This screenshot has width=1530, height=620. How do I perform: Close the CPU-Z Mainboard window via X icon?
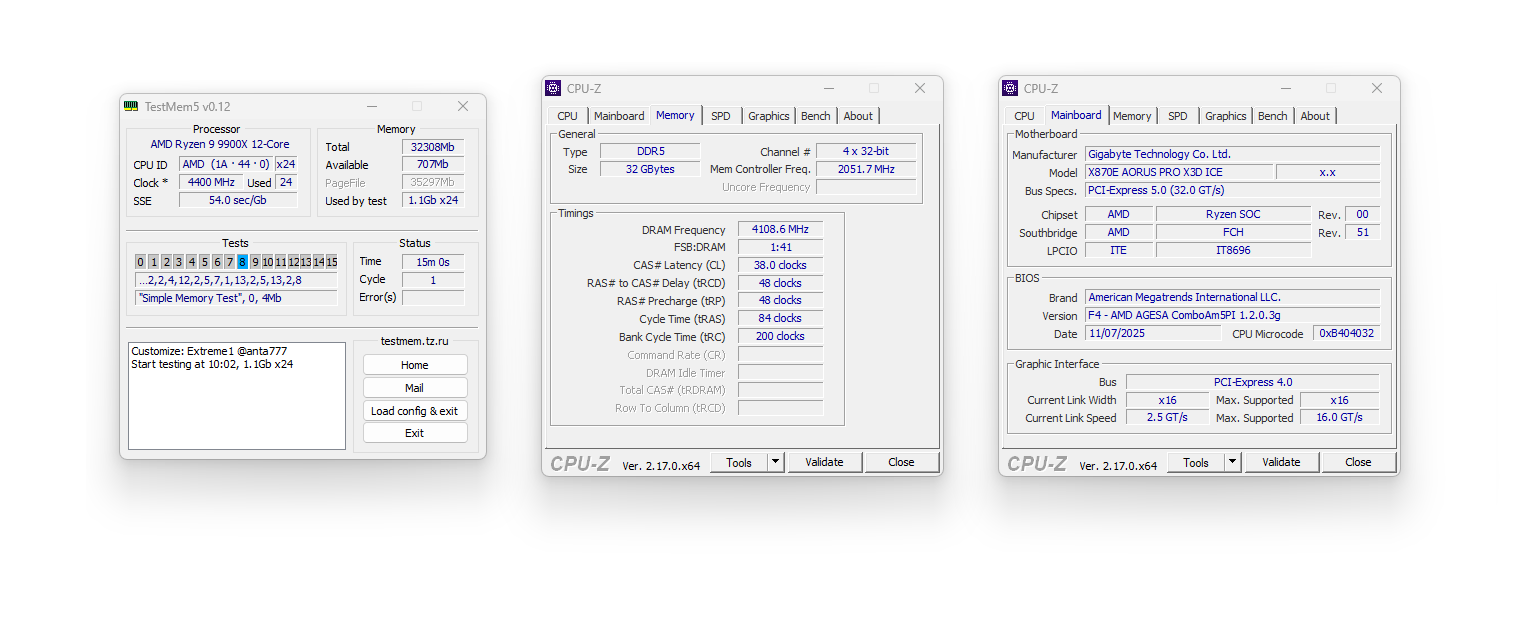coord(1377,88)
